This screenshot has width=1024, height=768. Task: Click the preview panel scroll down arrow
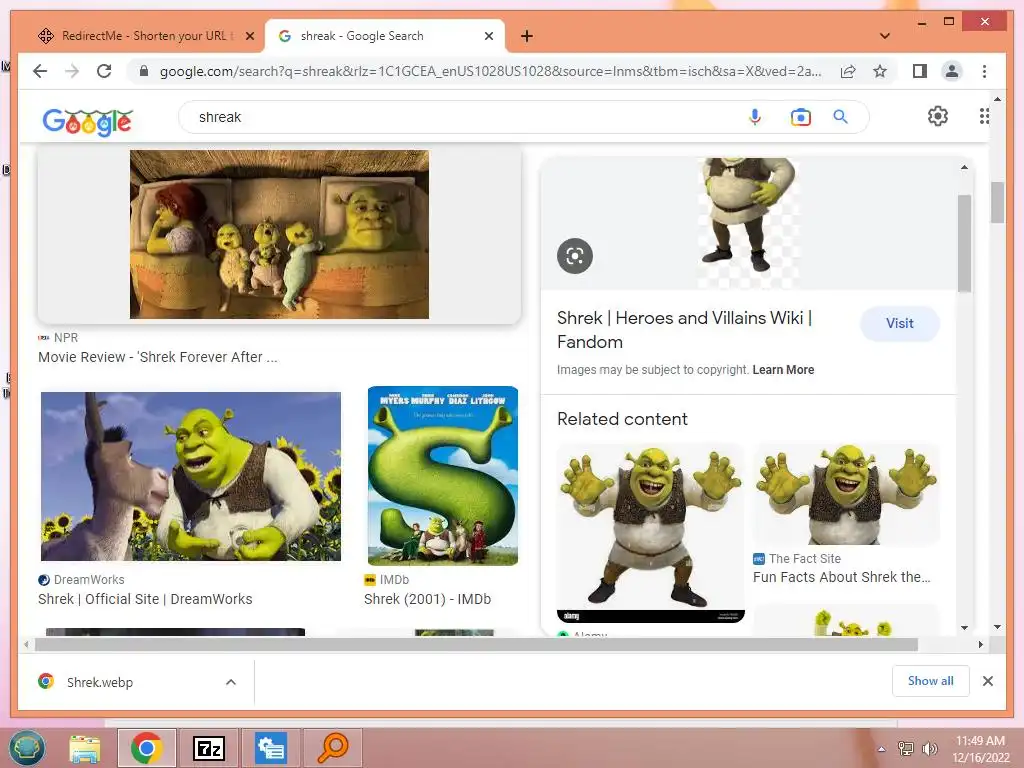pyautogui.click(x=964, y=628)
